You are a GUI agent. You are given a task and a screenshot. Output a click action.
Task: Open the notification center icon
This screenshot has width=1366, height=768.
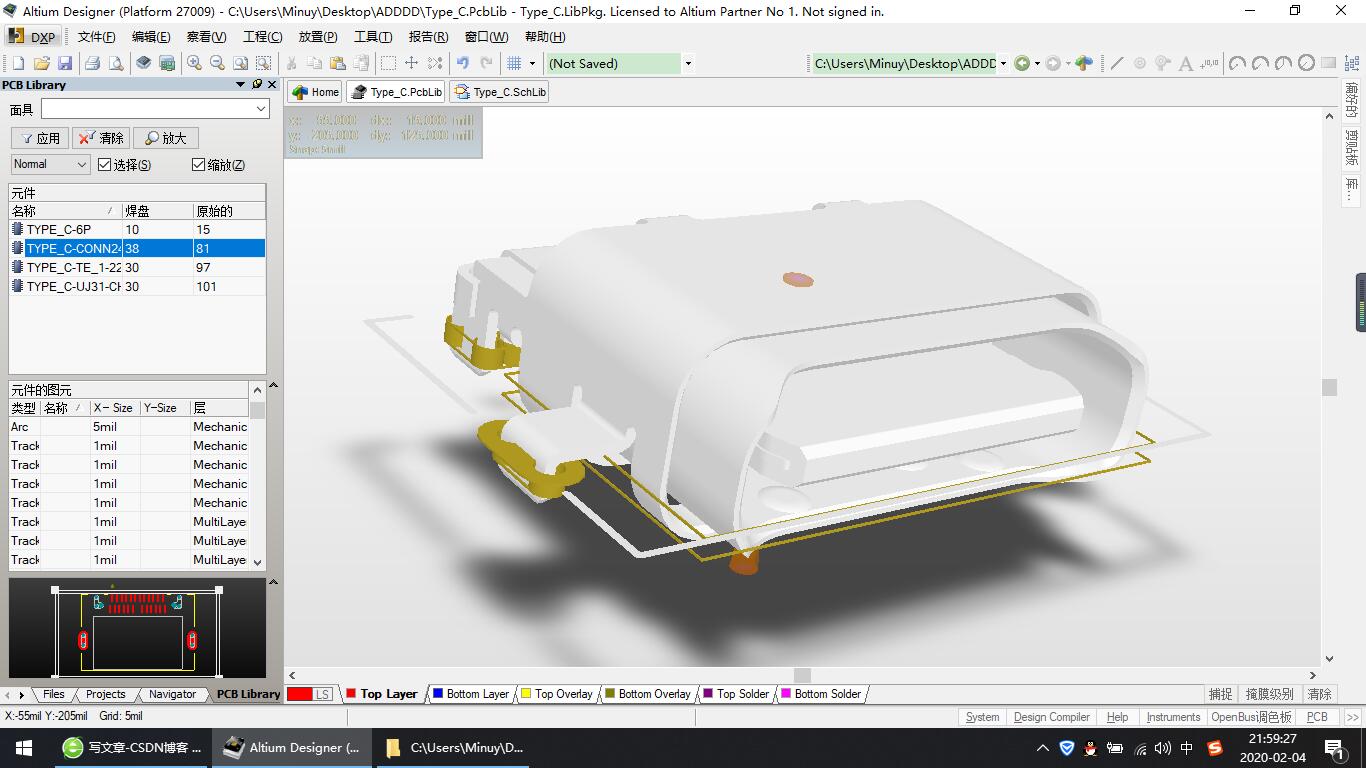(x=1334, y=747)
